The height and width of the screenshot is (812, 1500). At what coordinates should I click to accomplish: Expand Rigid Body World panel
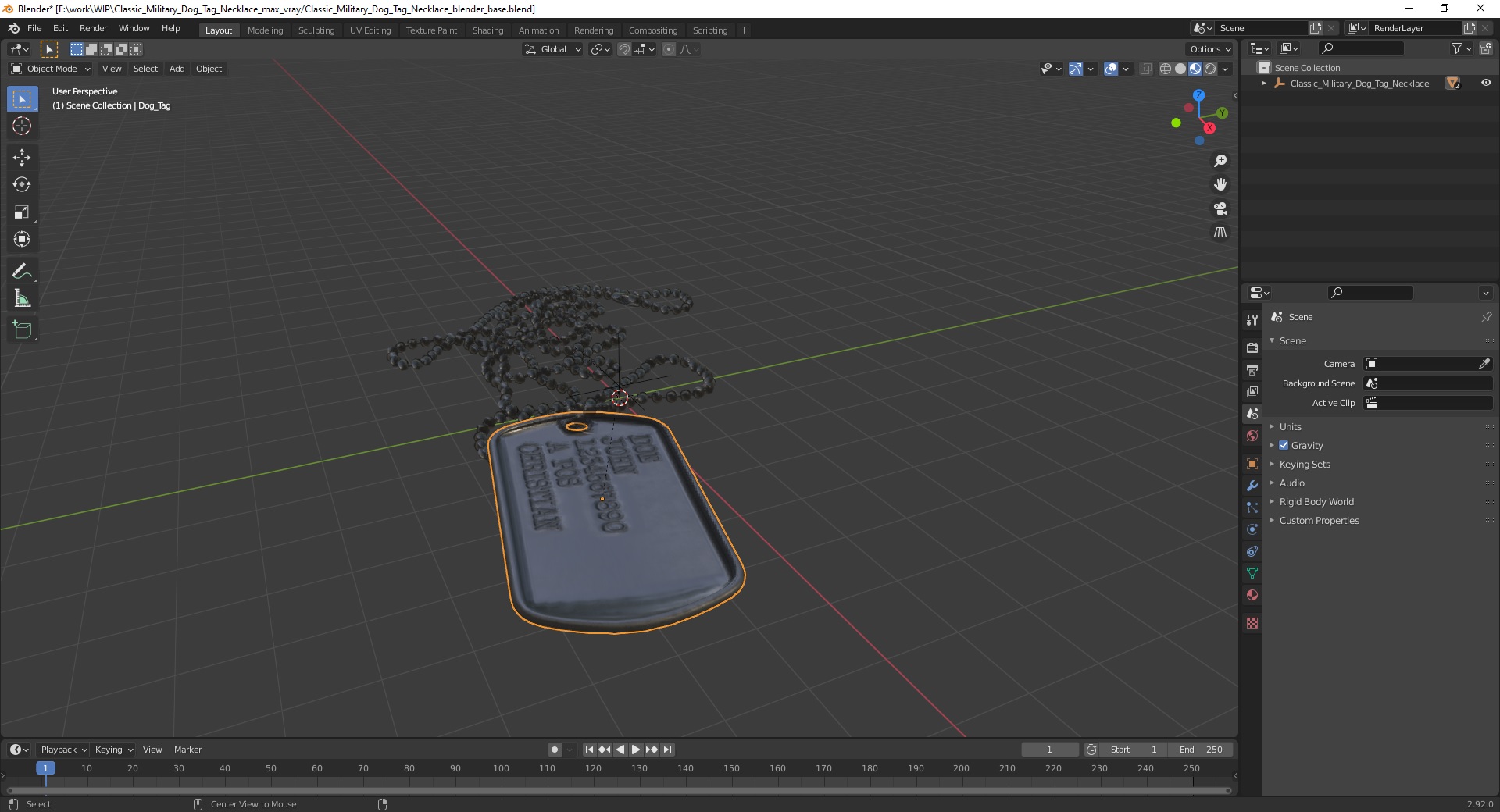(x=1316, y=501)
